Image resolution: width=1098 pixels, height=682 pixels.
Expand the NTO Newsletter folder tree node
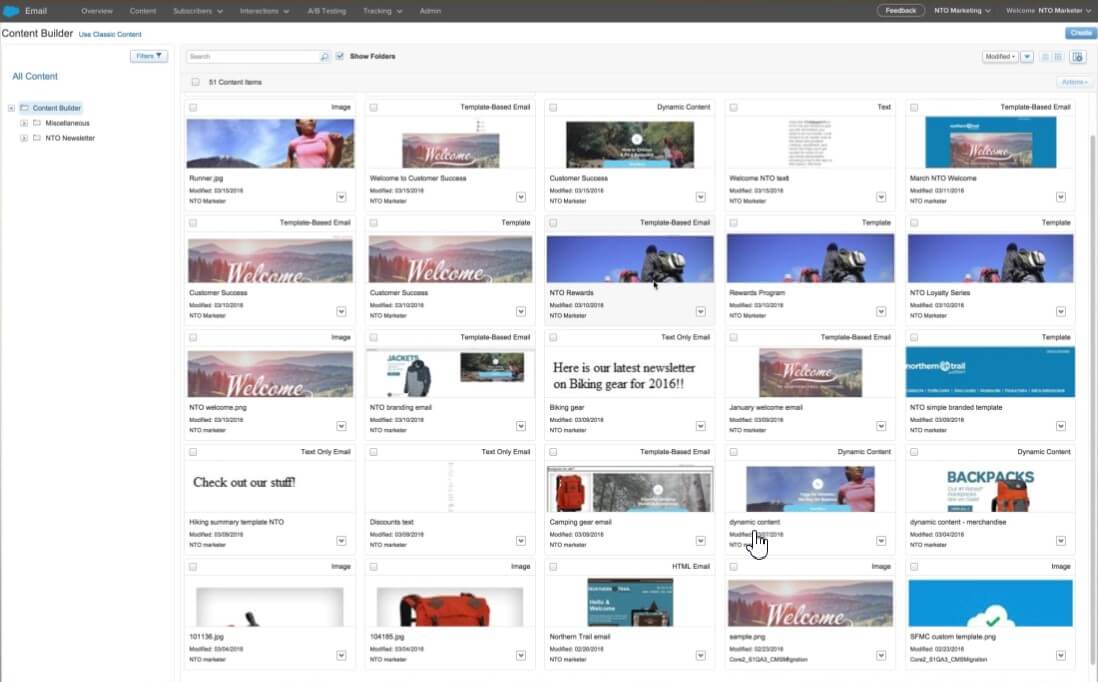click(24, 138)
